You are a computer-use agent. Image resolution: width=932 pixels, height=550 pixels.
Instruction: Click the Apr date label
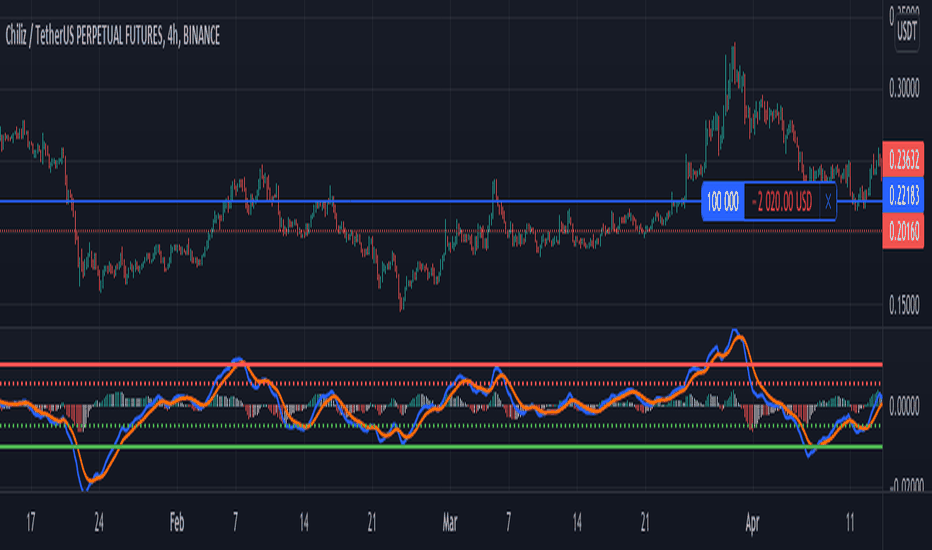pyautogui.click(x=752, y=523)
